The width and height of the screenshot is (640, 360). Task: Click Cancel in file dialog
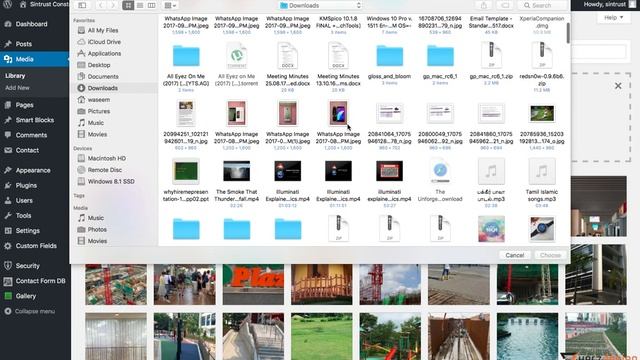coord(515,255)
